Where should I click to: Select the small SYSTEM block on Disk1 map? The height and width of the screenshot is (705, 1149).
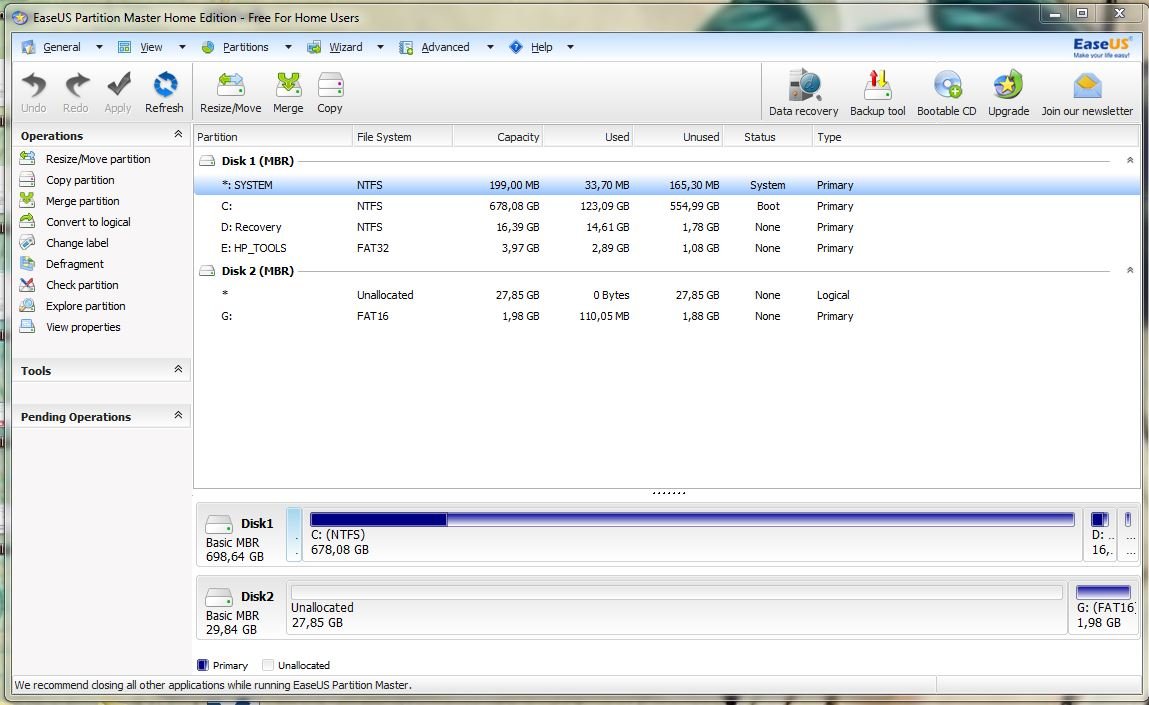294,534
